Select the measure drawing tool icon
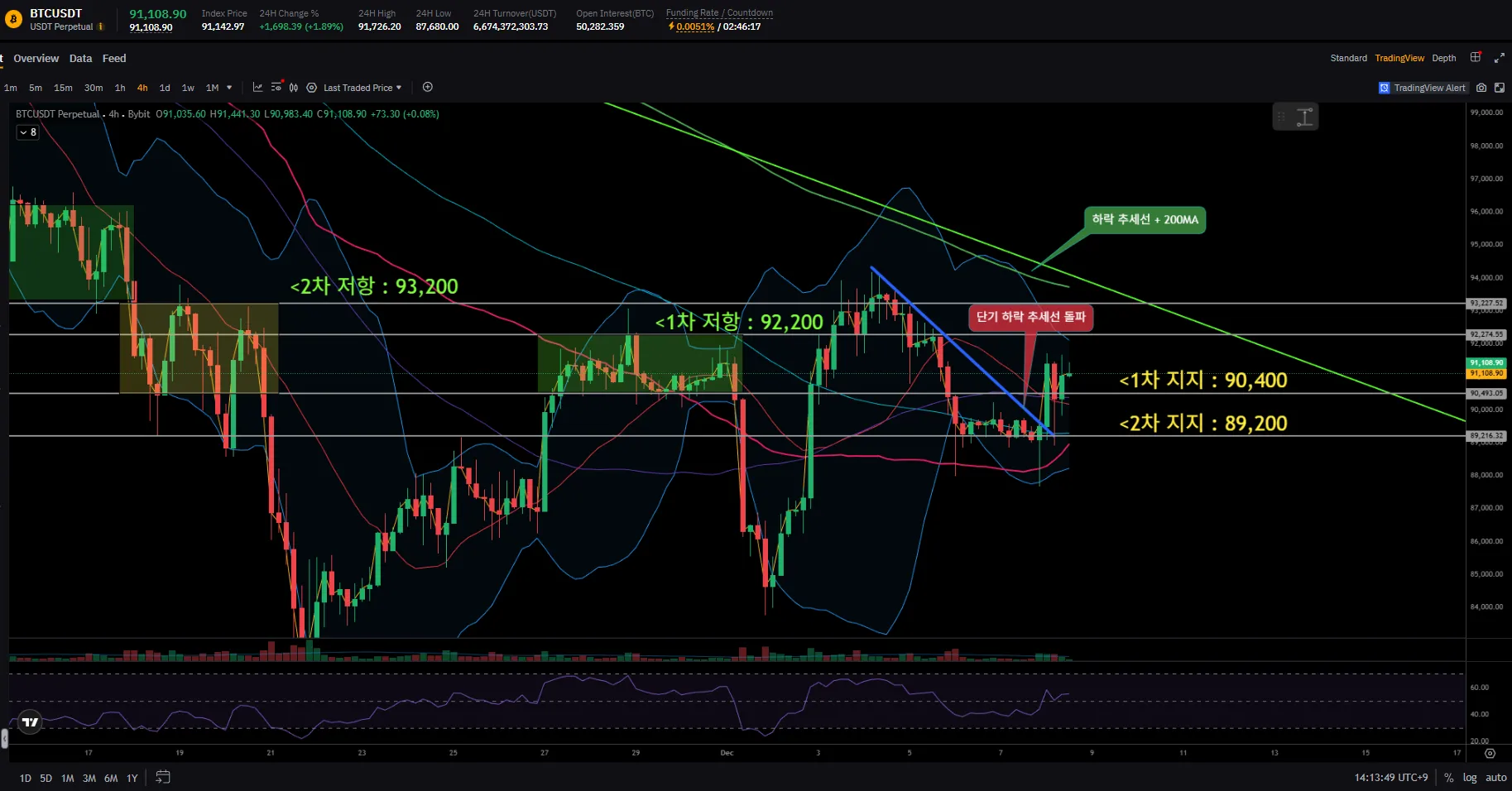Screen dimensions: 1512x791 1304,117
